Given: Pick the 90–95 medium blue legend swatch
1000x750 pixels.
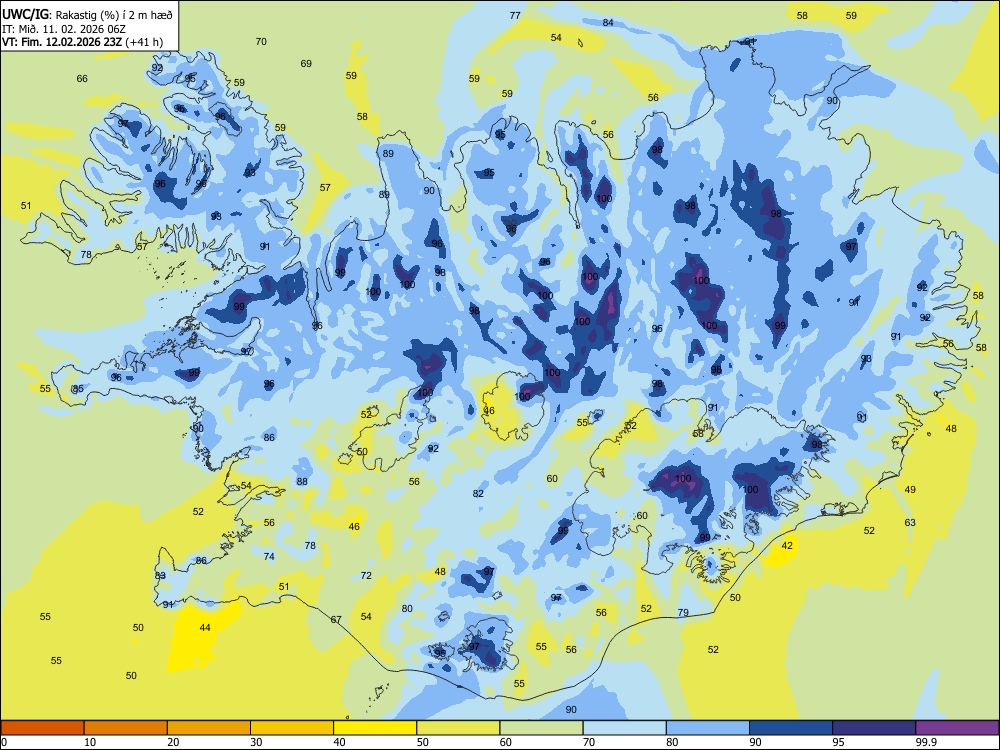Looking at the screenshot, I should coord(791,728).
